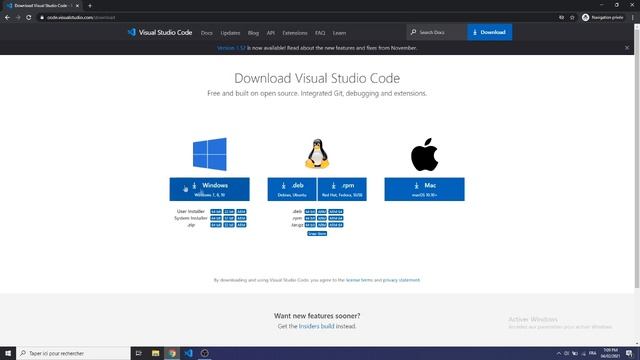This screenshot has height=360, width=640.
Task: Open the Insiders build link
Action: 316,326
